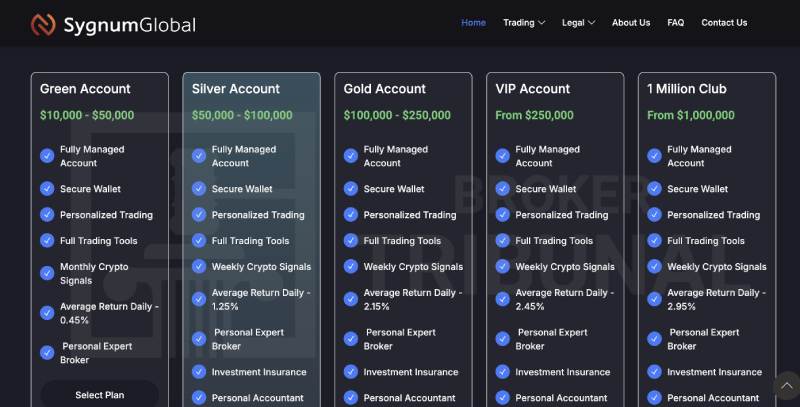Click the From $250,000 price text

(x=534, y=115)
